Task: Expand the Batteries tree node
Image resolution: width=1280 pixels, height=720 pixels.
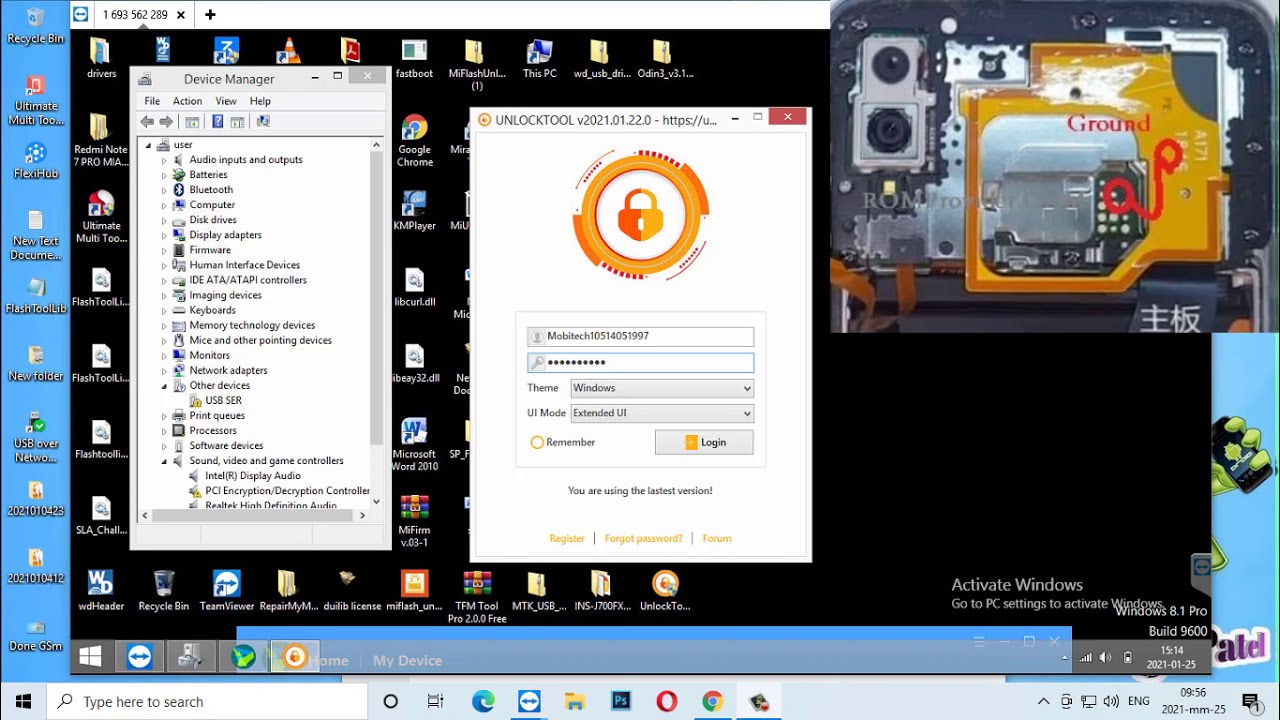Action: [x=165, y=175]
